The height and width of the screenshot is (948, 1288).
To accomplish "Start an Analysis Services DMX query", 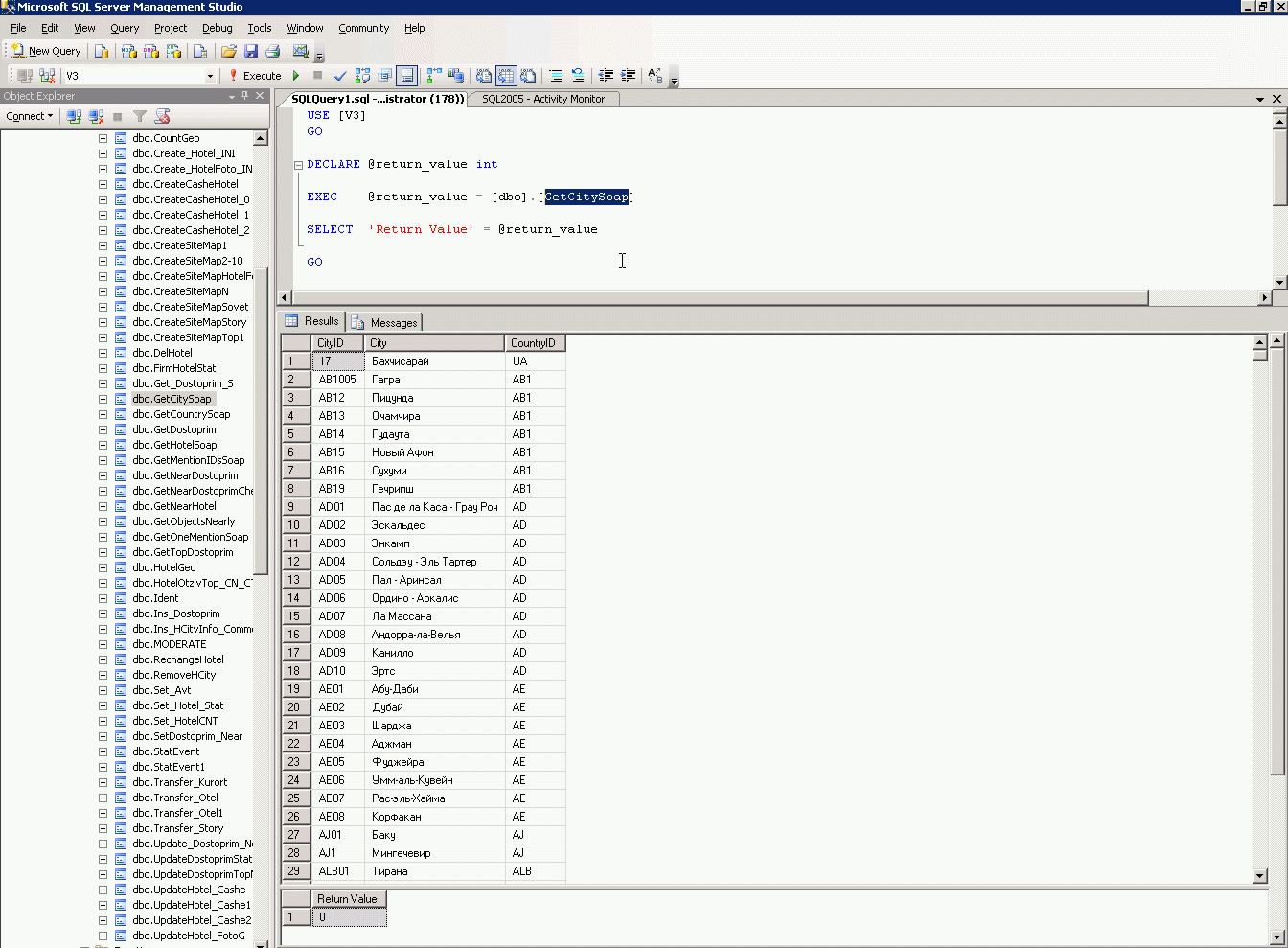I will [150, 51].
